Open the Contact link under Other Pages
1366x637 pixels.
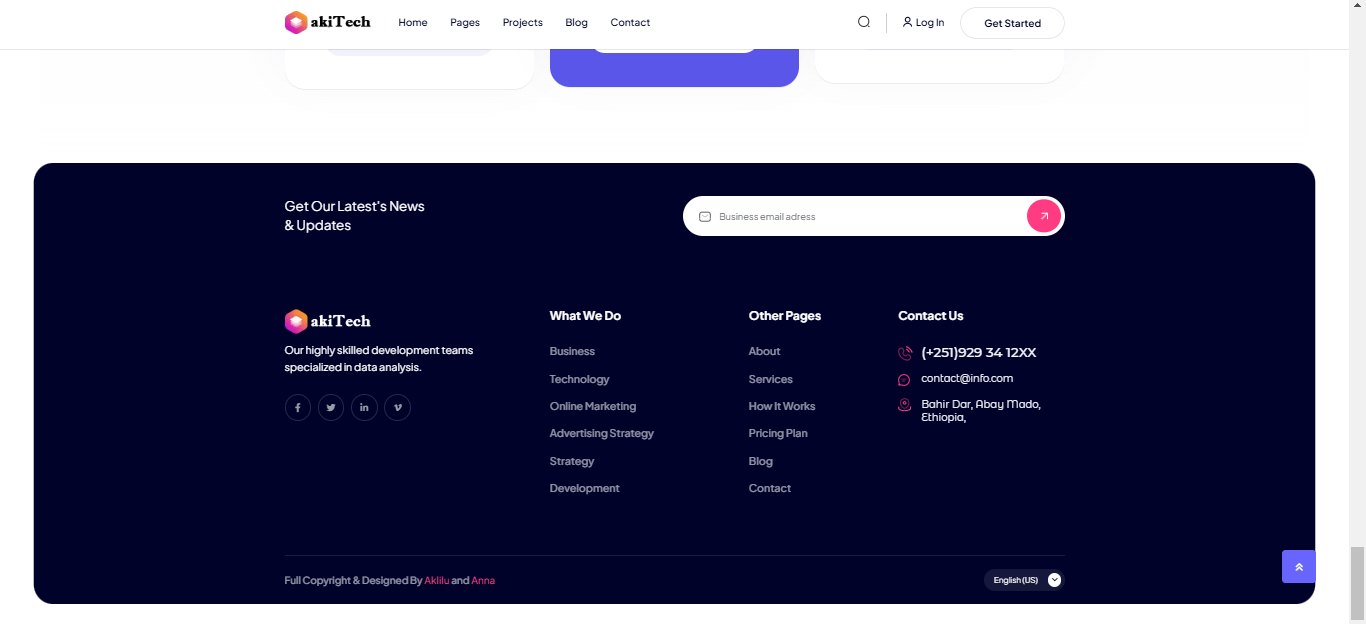pos(770,488)
